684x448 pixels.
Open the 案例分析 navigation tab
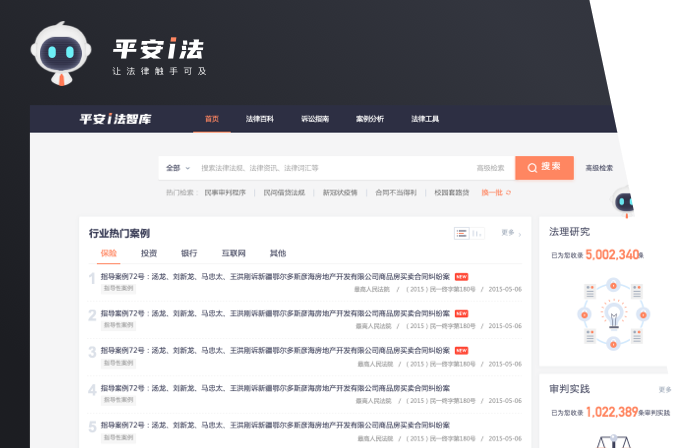370,119
